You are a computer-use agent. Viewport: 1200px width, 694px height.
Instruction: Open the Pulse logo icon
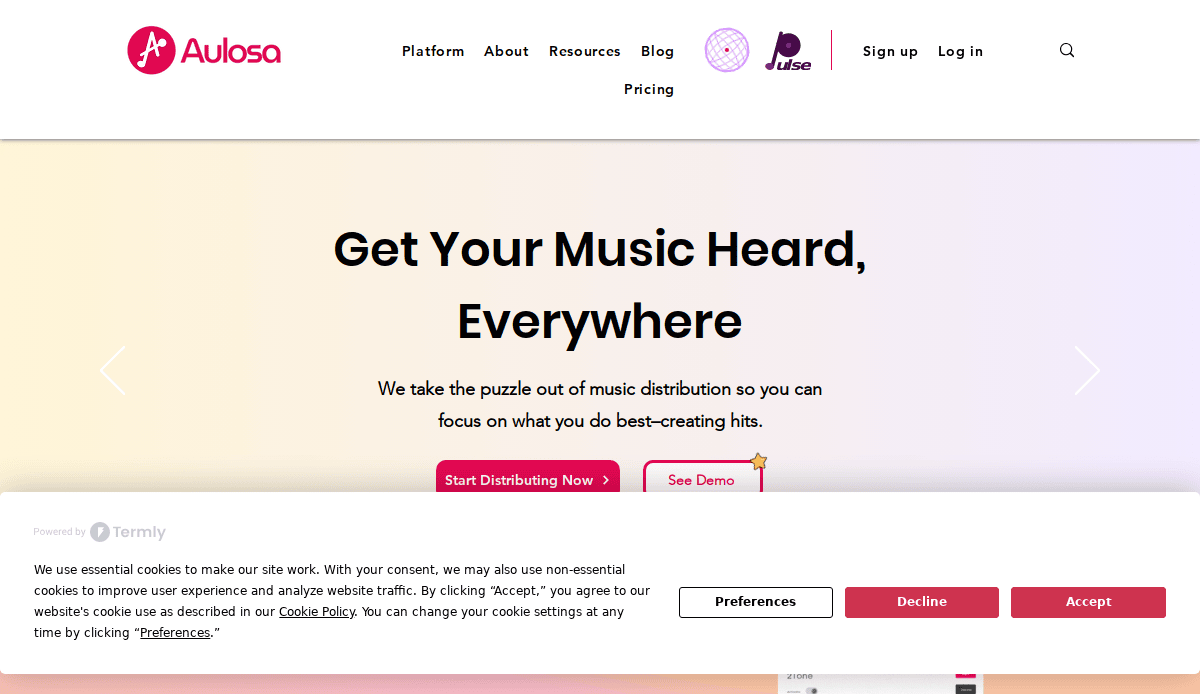point(788,51)
